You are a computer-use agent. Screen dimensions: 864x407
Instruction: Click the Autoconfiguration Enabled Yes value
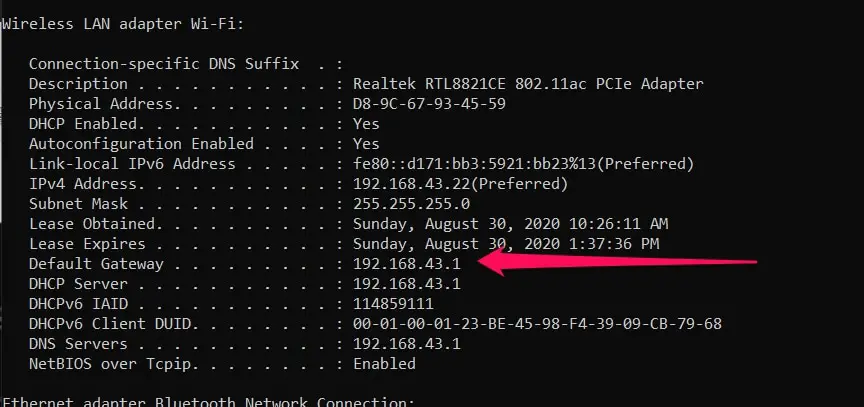pyautogui.click(x=366, y=144)
